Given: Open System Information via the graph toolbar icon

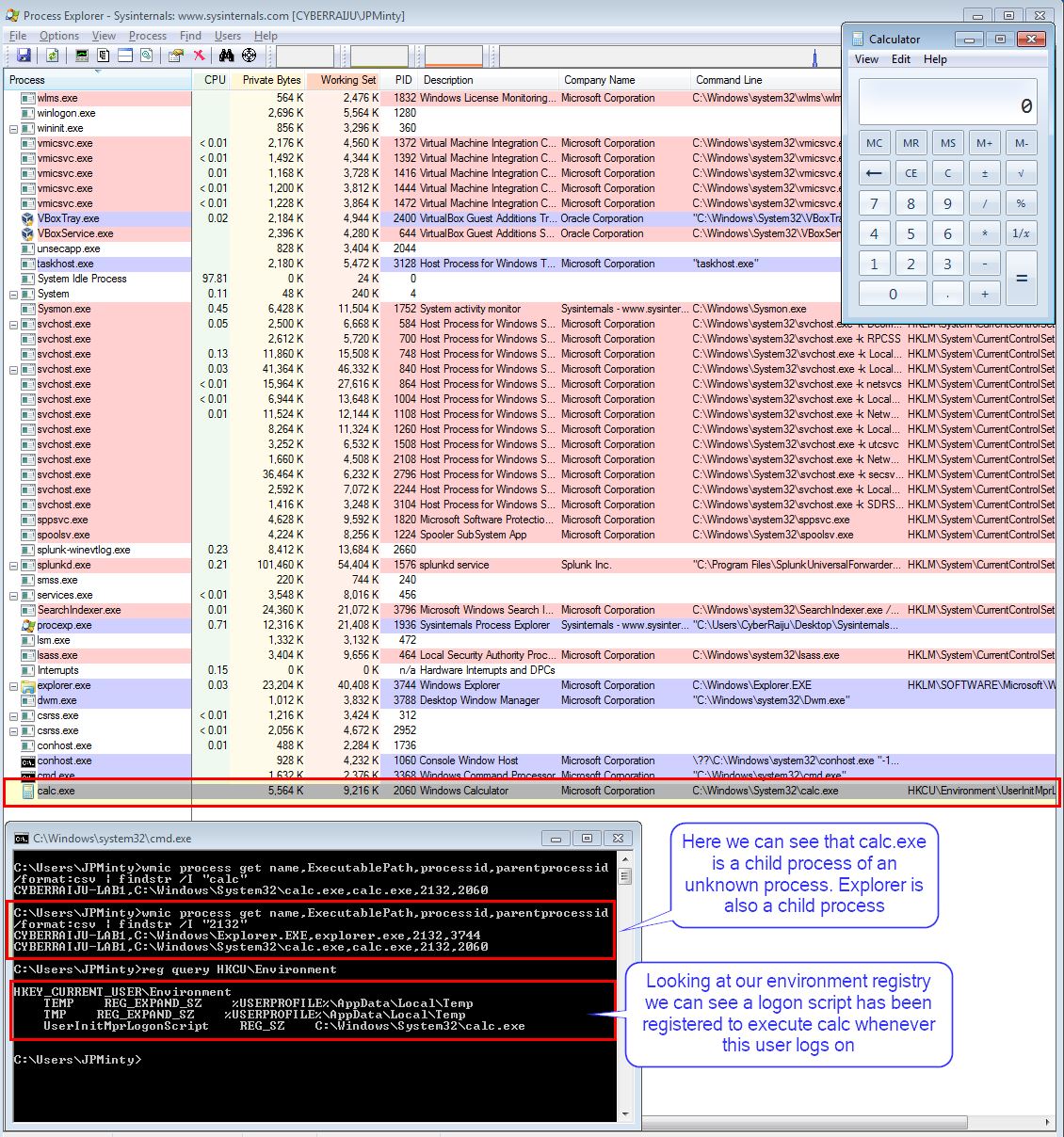Looking at the screenshot, I should coord(82,56).
